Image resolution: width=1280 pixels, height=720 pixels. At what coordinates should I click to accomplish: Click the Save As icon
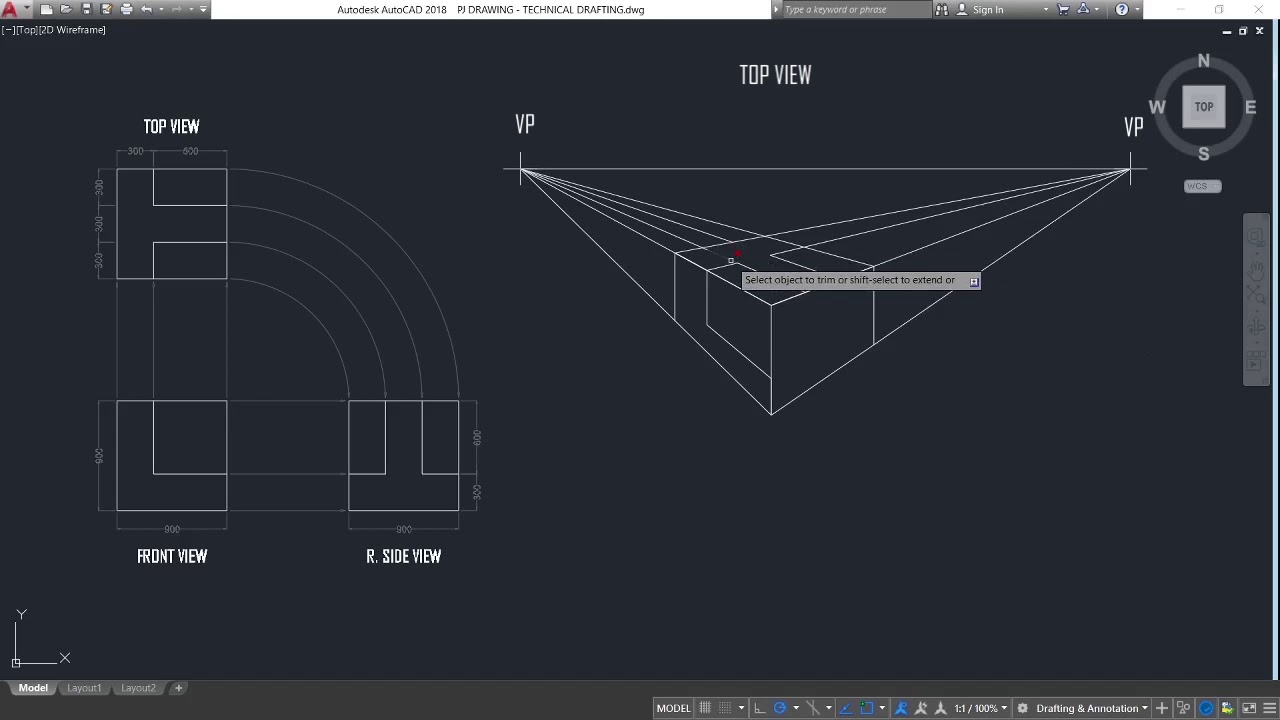(x=106, y=9)
